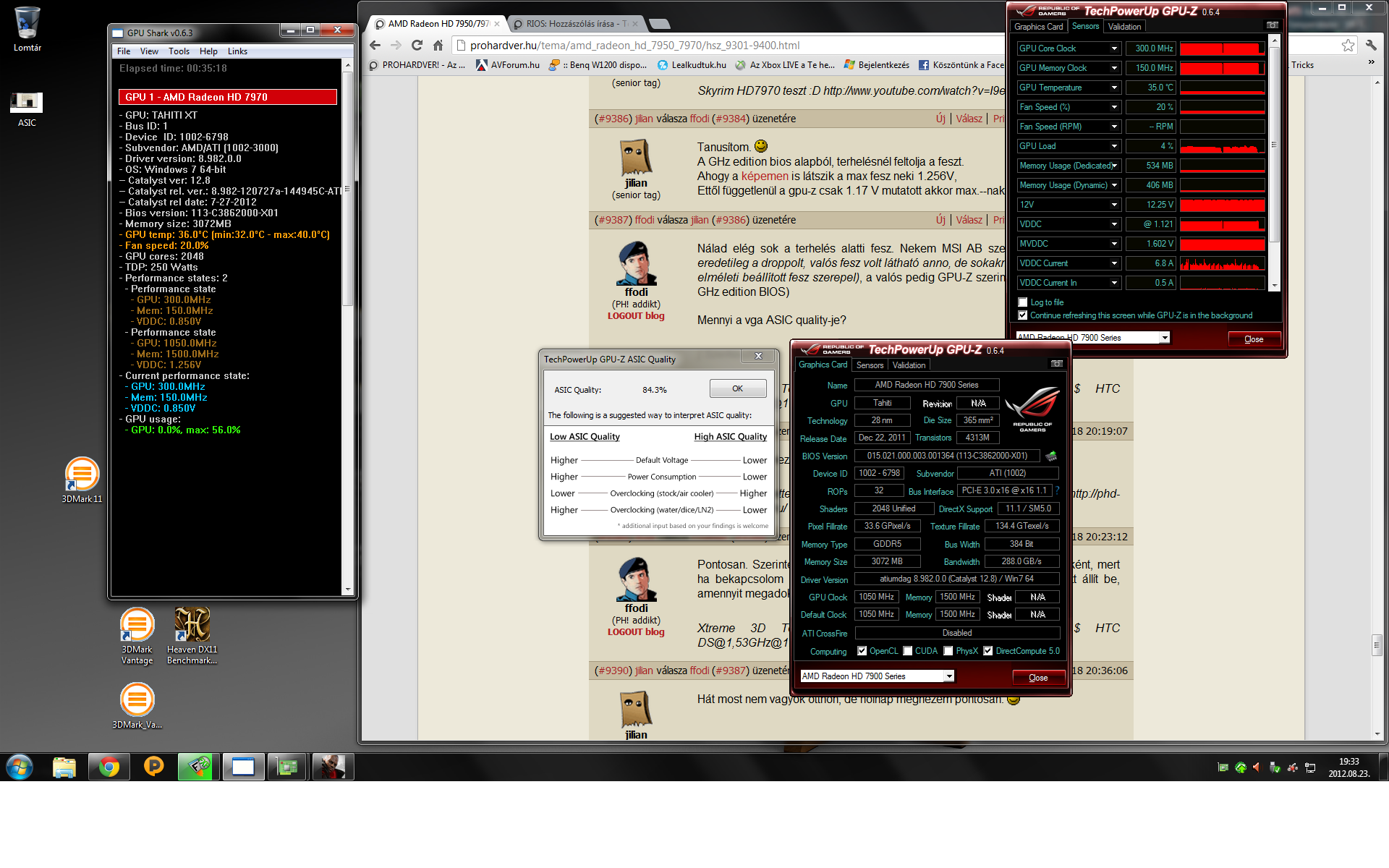1389x868 pixels.
Task: Open the GPU Shark Help menu
Action: click(x=208, y=51)
